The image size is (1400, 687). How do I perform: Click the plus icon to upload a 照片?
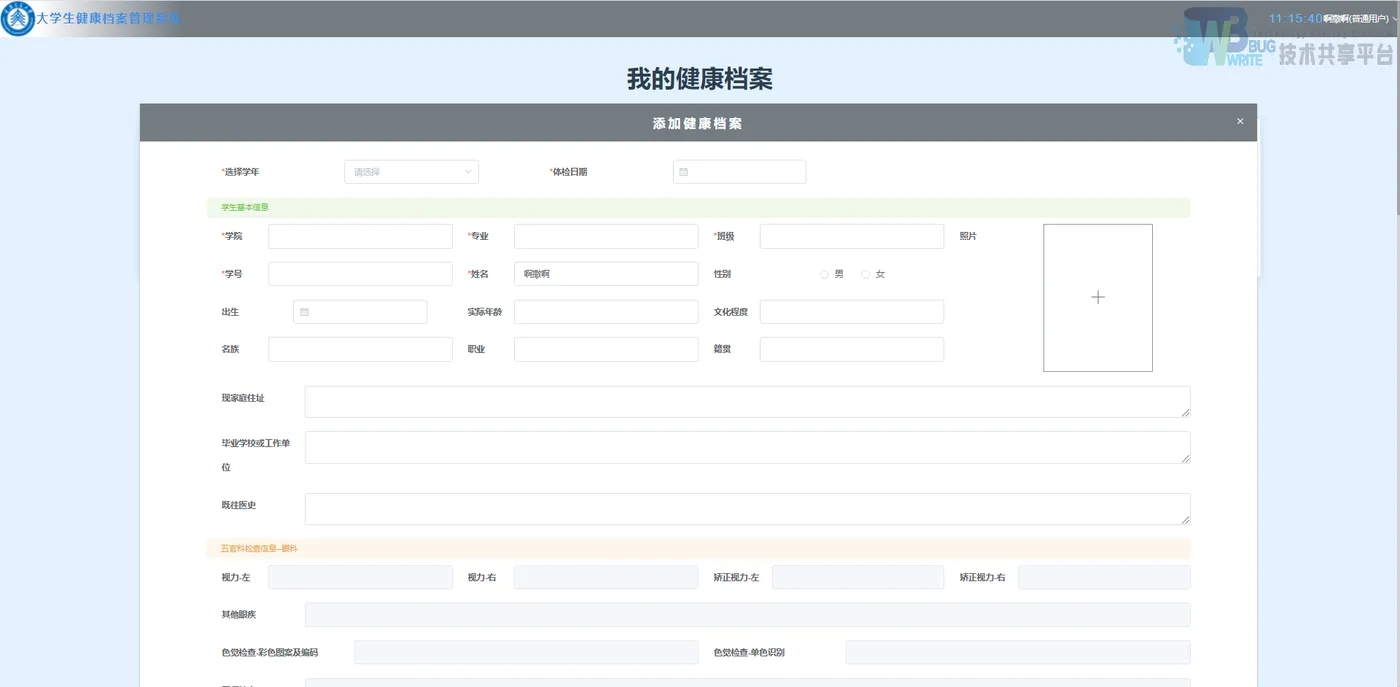tap(1097, 297)
